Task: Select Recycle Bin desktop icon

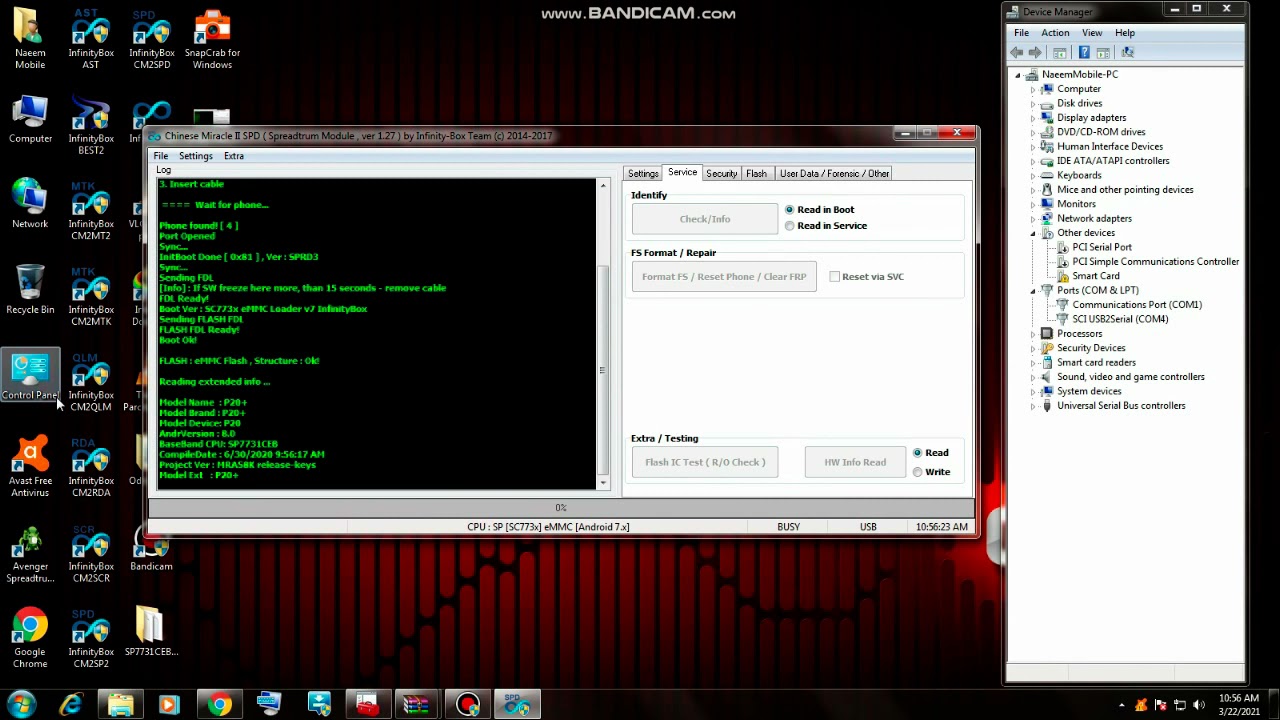Action: [30, 291]
